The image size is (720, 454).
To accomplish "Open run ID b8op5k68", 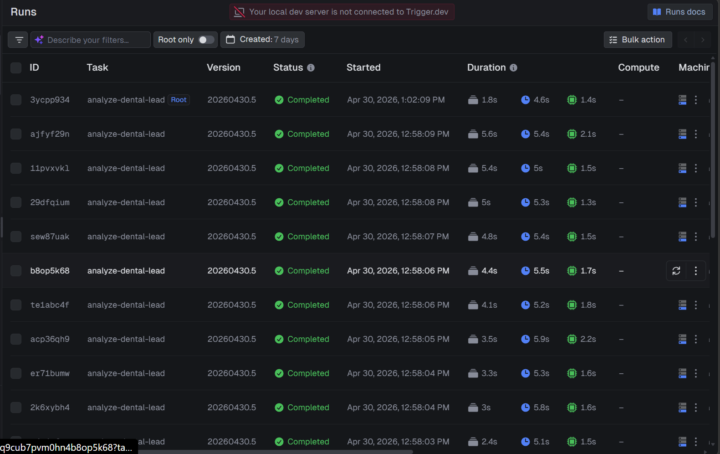I will (50, 271).
